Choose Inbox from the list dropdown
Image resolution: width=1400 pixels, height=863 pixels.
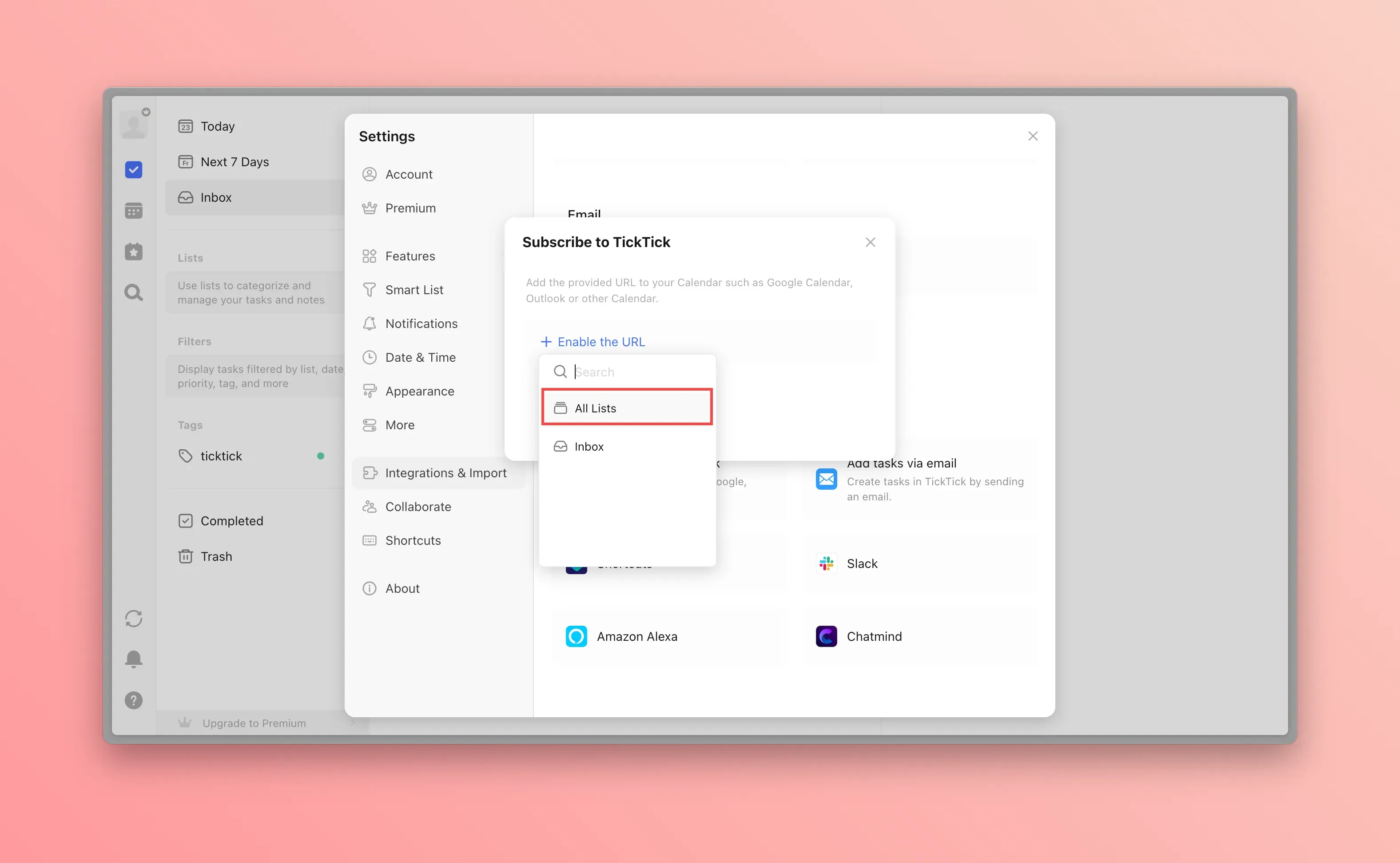click(x=589, y=446)
